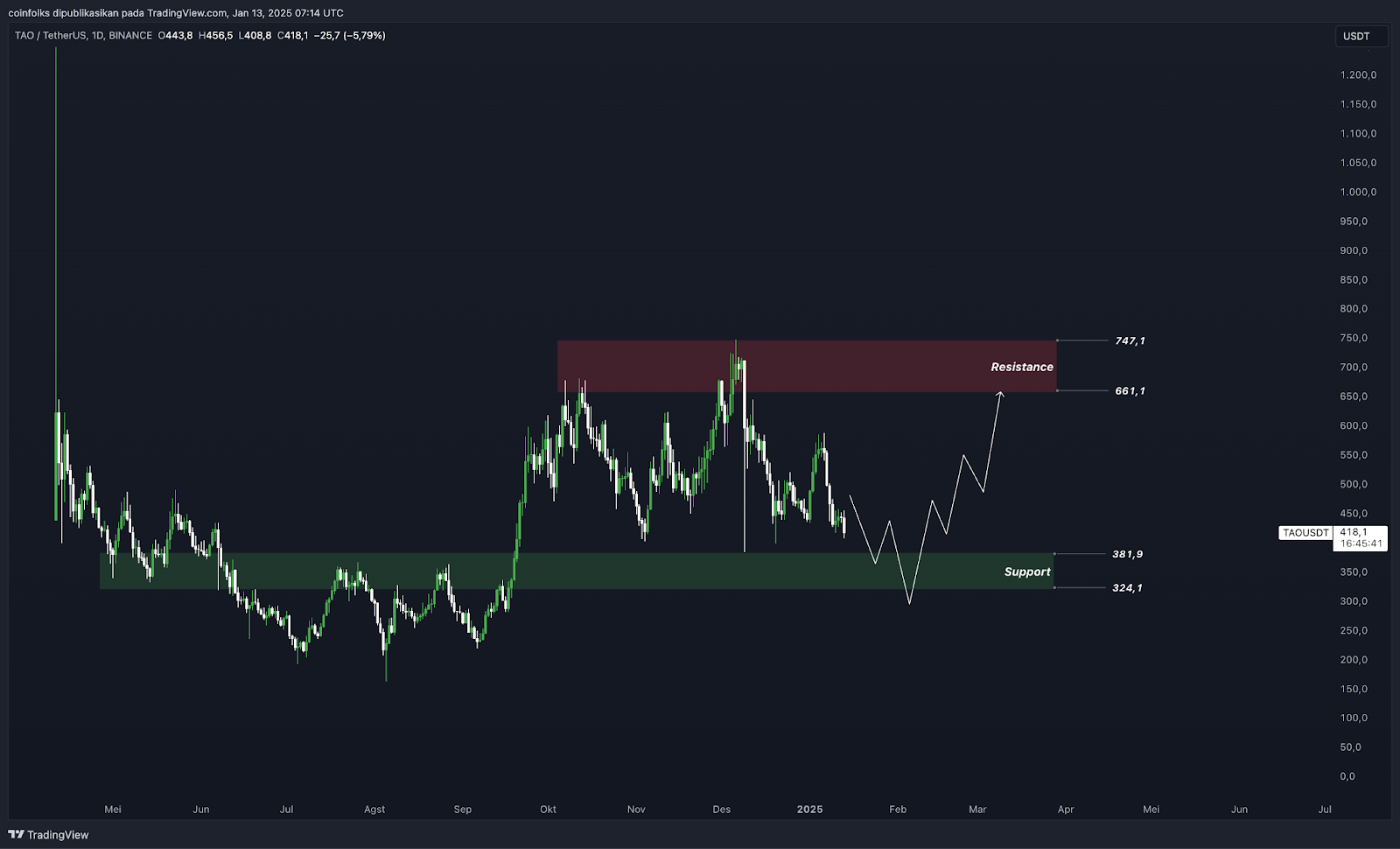The height and width of the screenshot is (849, 1400).
Task: Click the TAOUSDT symbol tag on price axis
Action: pos(1305,533)
